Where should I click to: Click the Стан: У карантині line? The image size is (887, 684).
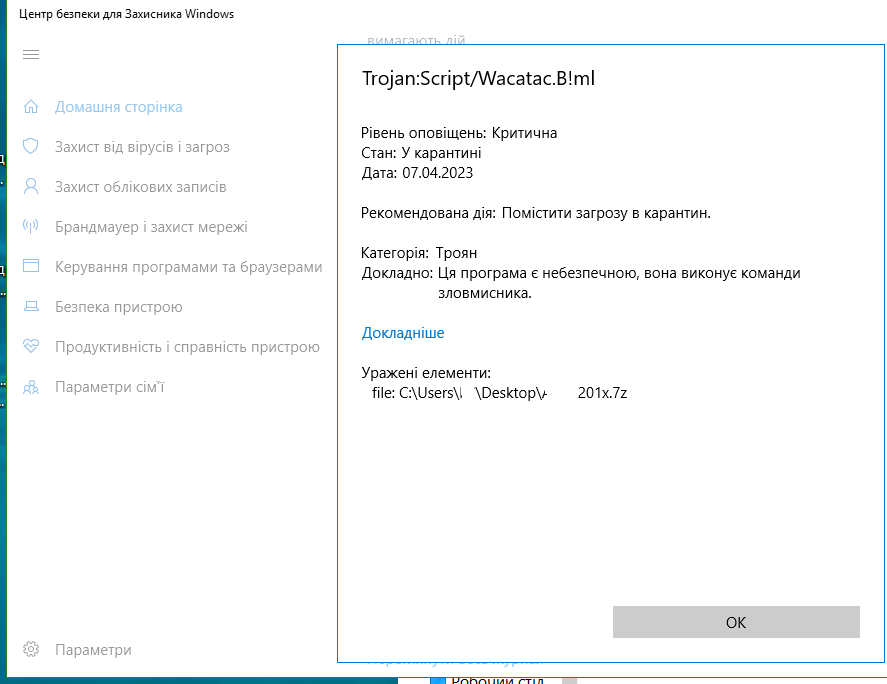(x=421, y=153)
